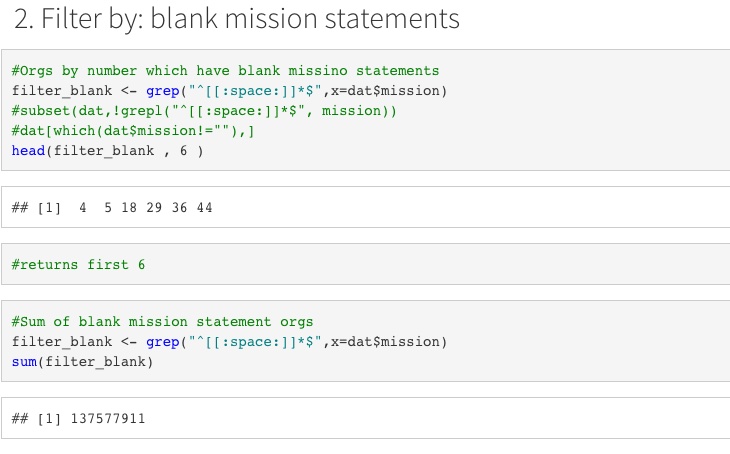Click the blue 'grep' function in first code block
Screen dimensions: 730x454
pyautogui.click(x=162, y=91)
